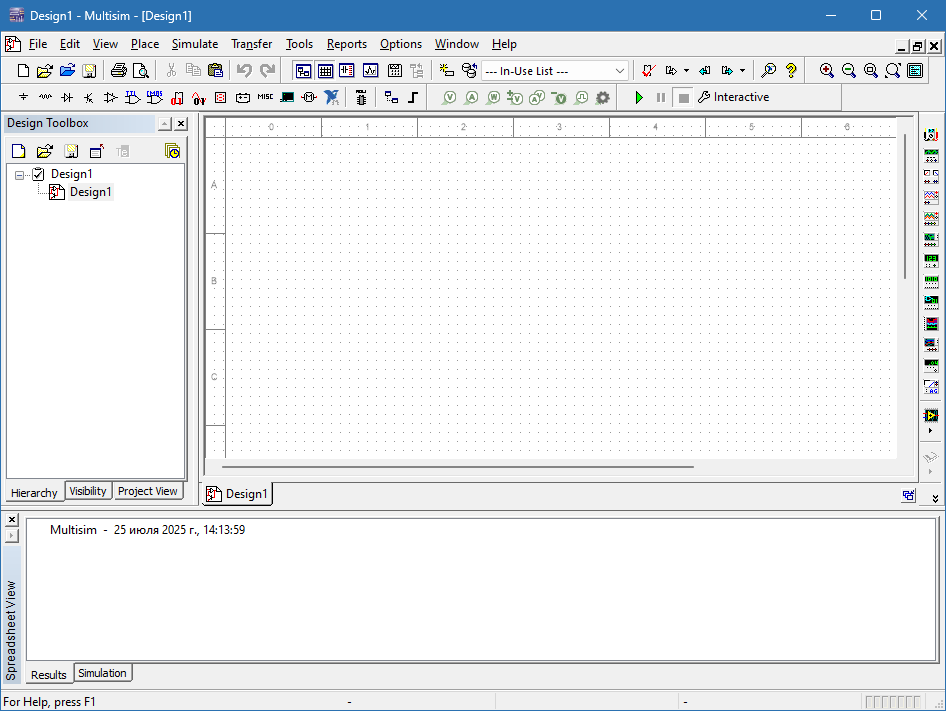The image size is (946, 711).
Task: Open Database Manager icon
Action: (469, 71)
